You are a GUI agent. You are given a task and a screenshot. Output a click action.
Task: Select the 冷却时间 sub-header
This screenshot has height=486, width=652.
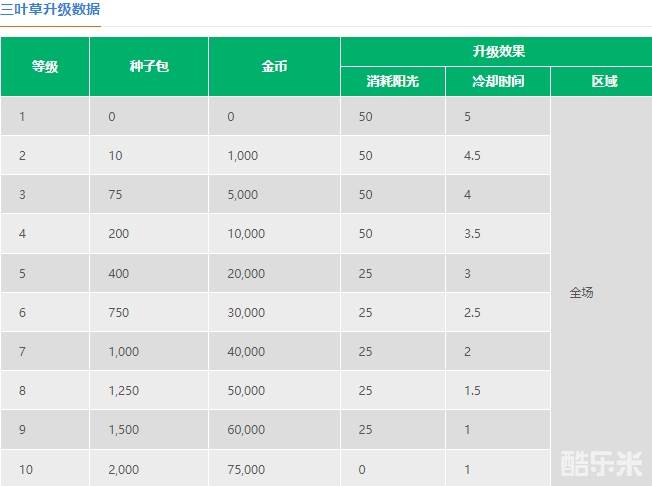point(498,81)
